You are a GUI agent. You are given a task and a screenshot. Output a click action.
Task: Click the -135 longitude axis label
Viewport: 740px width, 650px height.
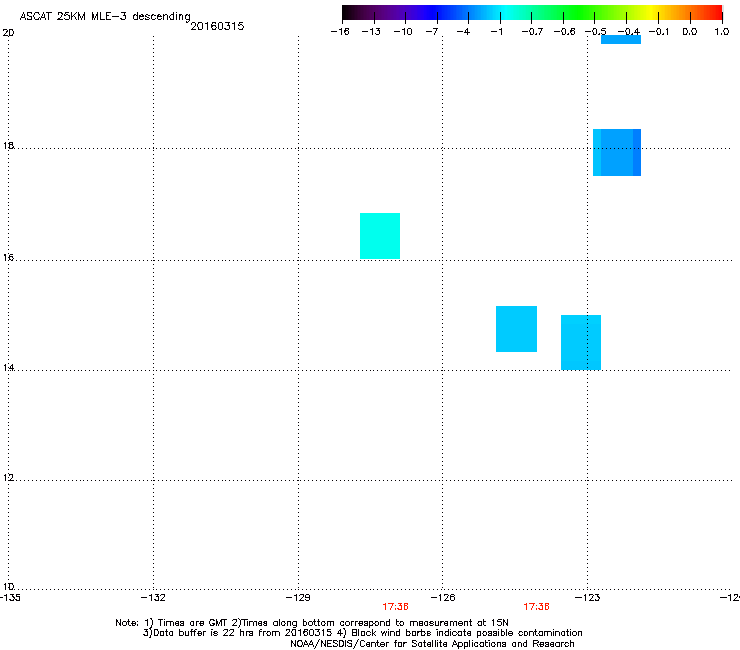(10, 598)
